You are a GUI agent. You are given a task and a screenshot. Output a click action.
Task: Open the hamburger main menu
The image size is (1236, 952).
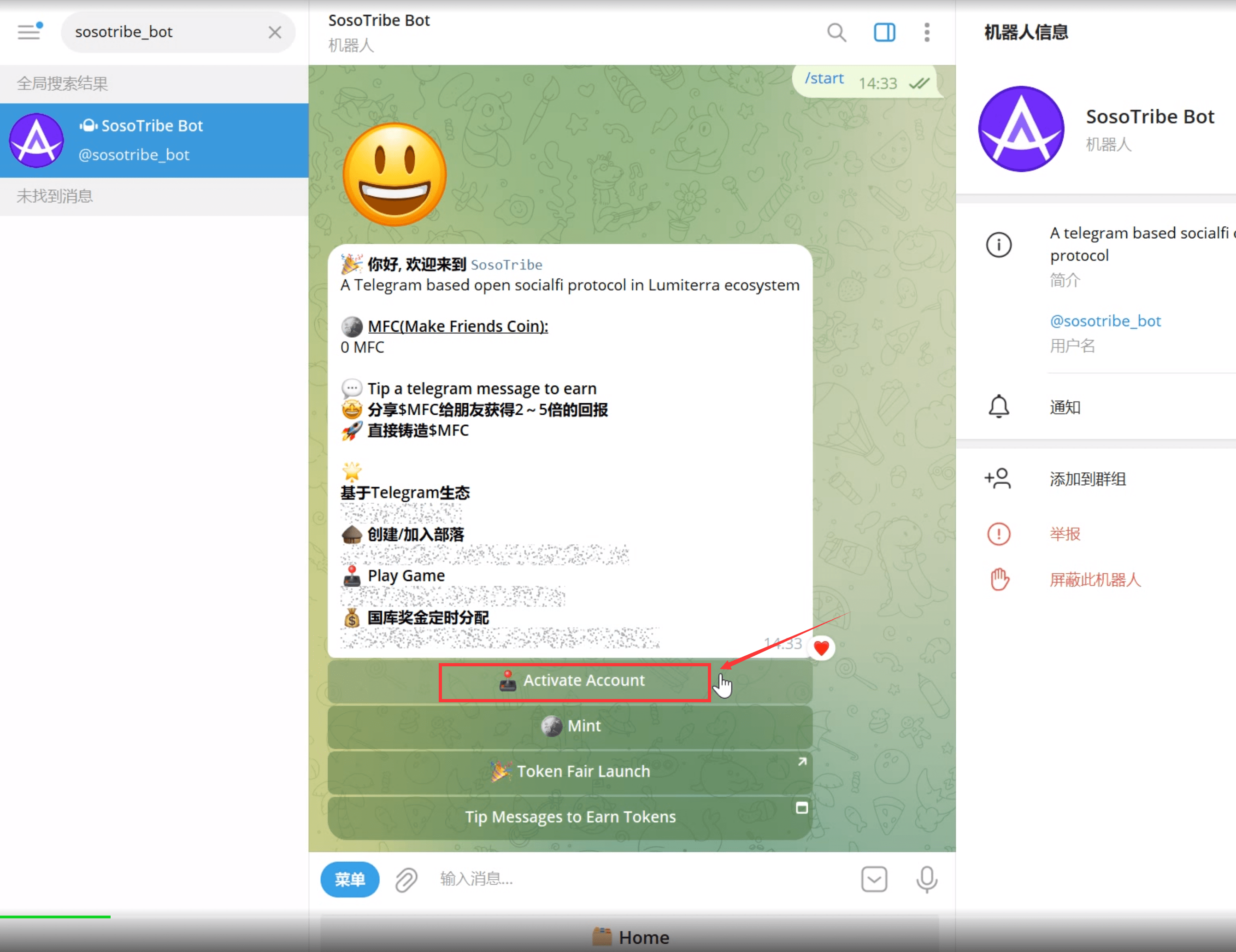pos(29,32)
